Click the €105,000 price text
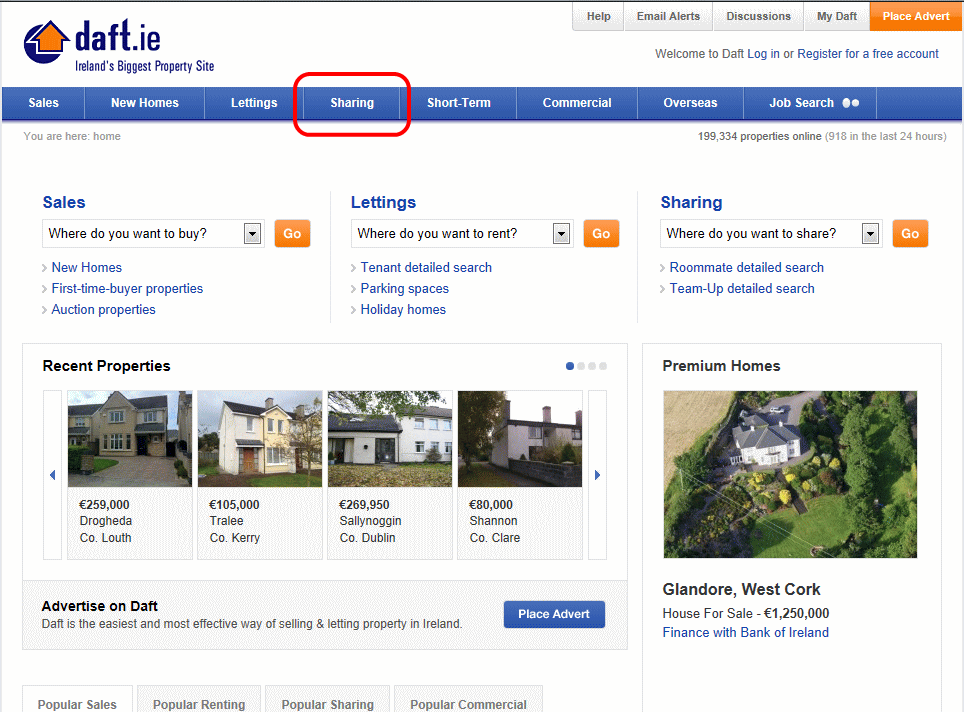Image resolution: width=964 pixels, height=712 pixels. (x=234, y=505)
